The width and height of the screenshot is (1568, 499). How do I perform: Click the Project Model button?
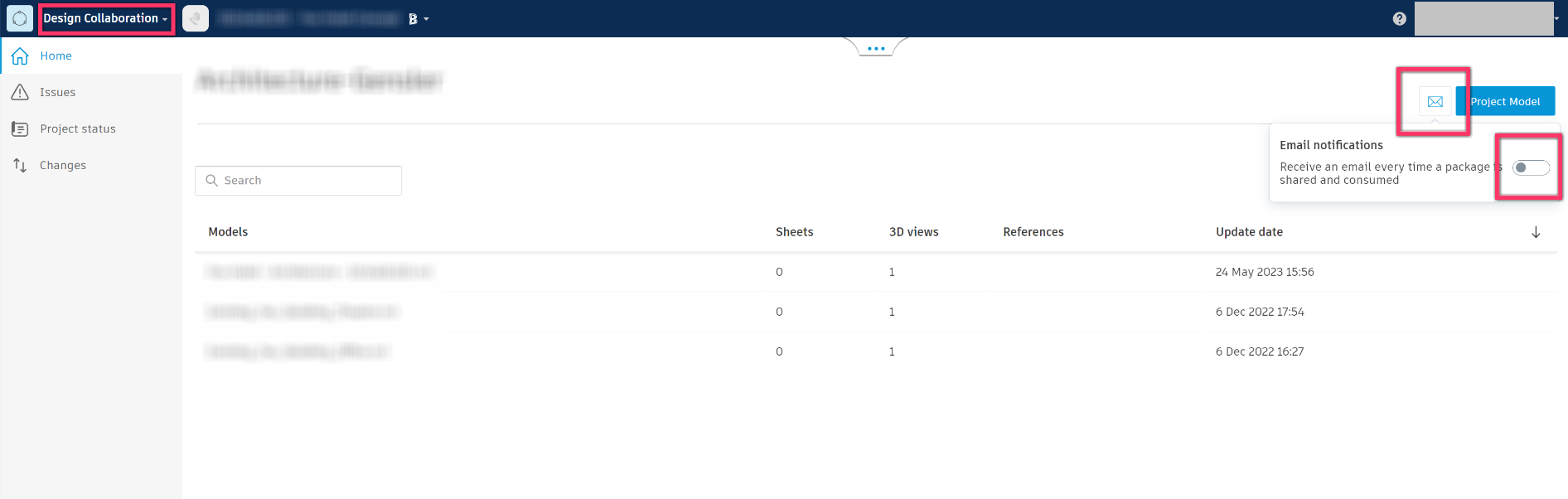click(x=1505, y=101)
